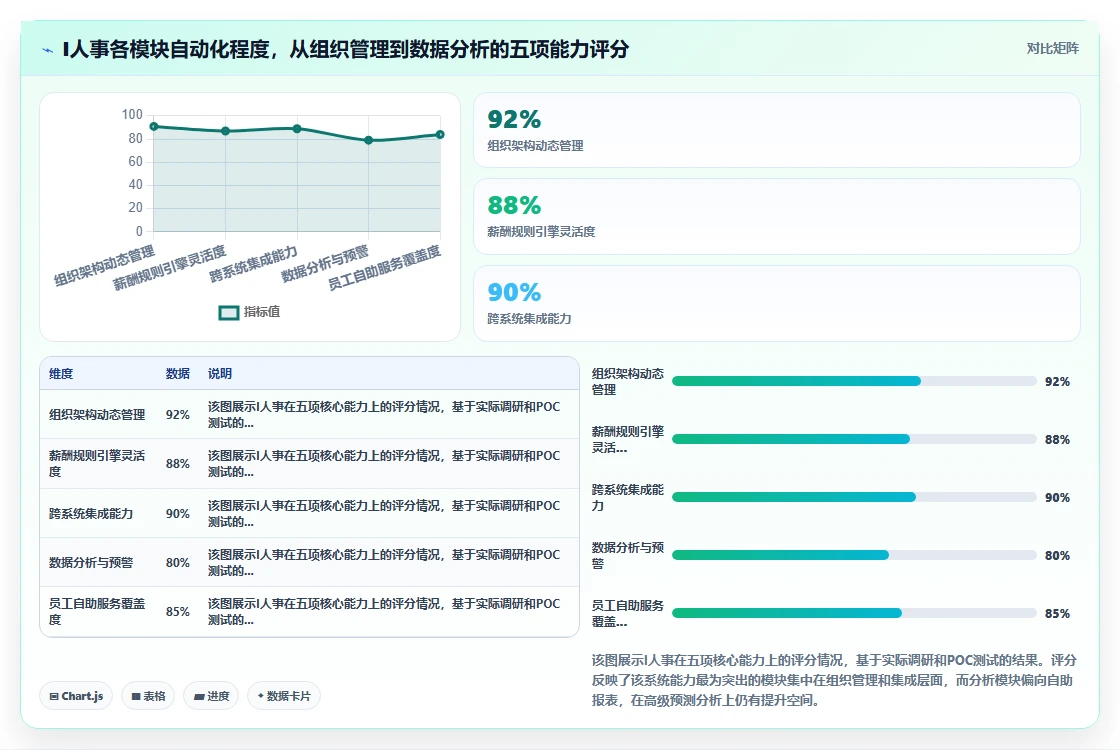Image resolution: width=1120 pixels, height=750 pixels.
Task: Click the 数据 column header
Action: [178, 374]
